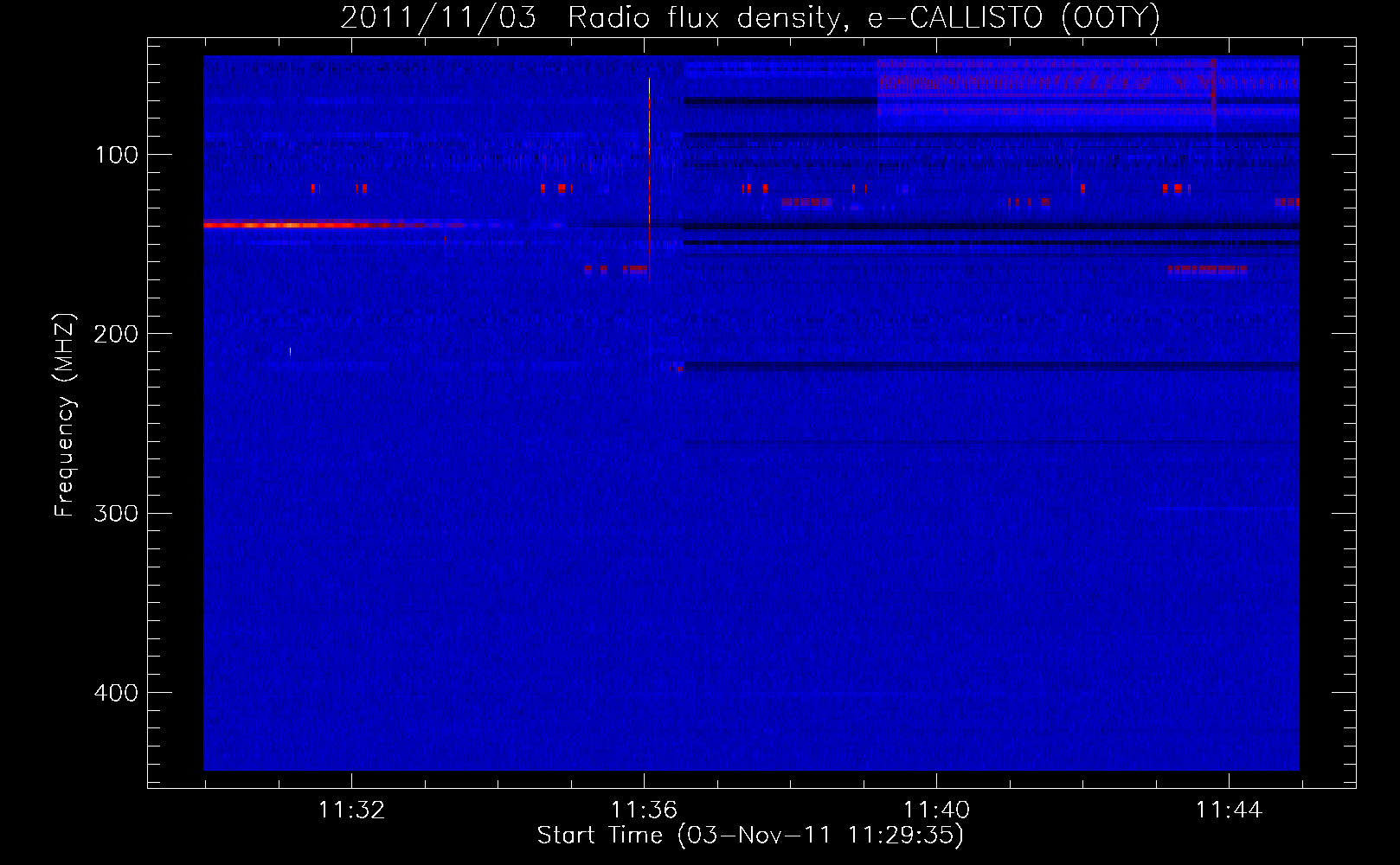Click the 200 MHz frequency tick label

click(117, 334)
